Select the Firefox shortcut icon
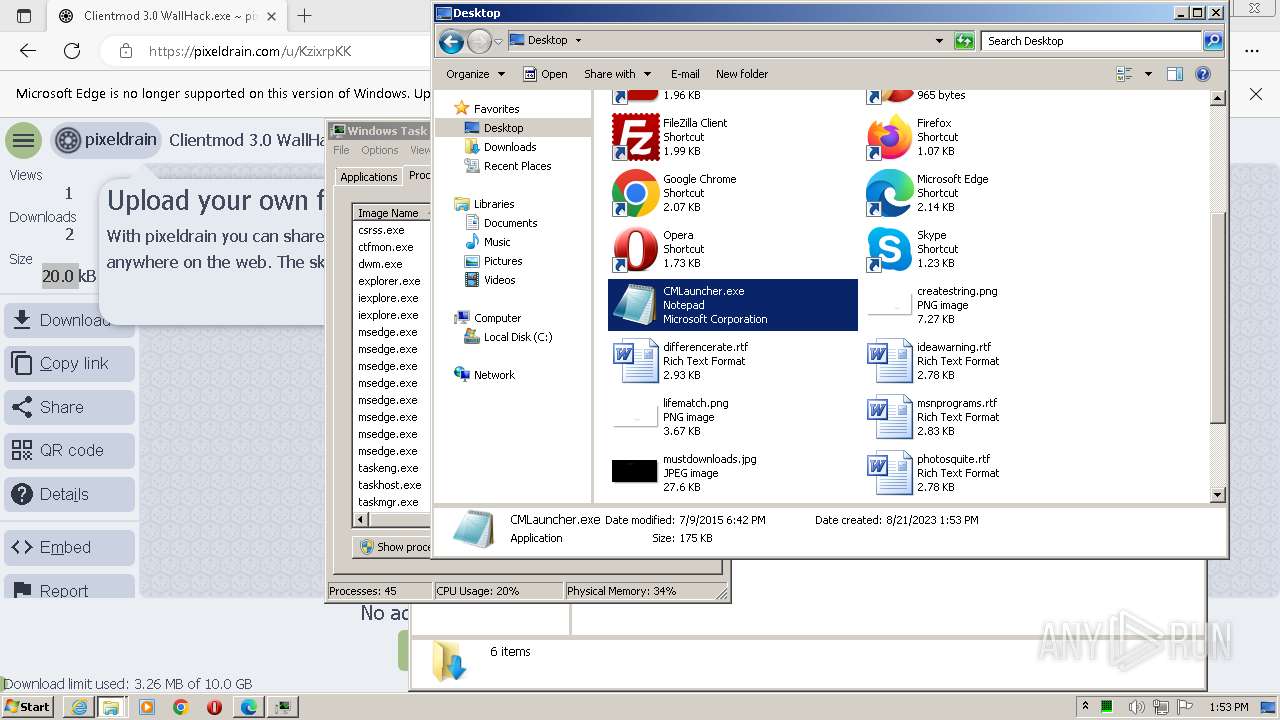 (x=889, y=137)
